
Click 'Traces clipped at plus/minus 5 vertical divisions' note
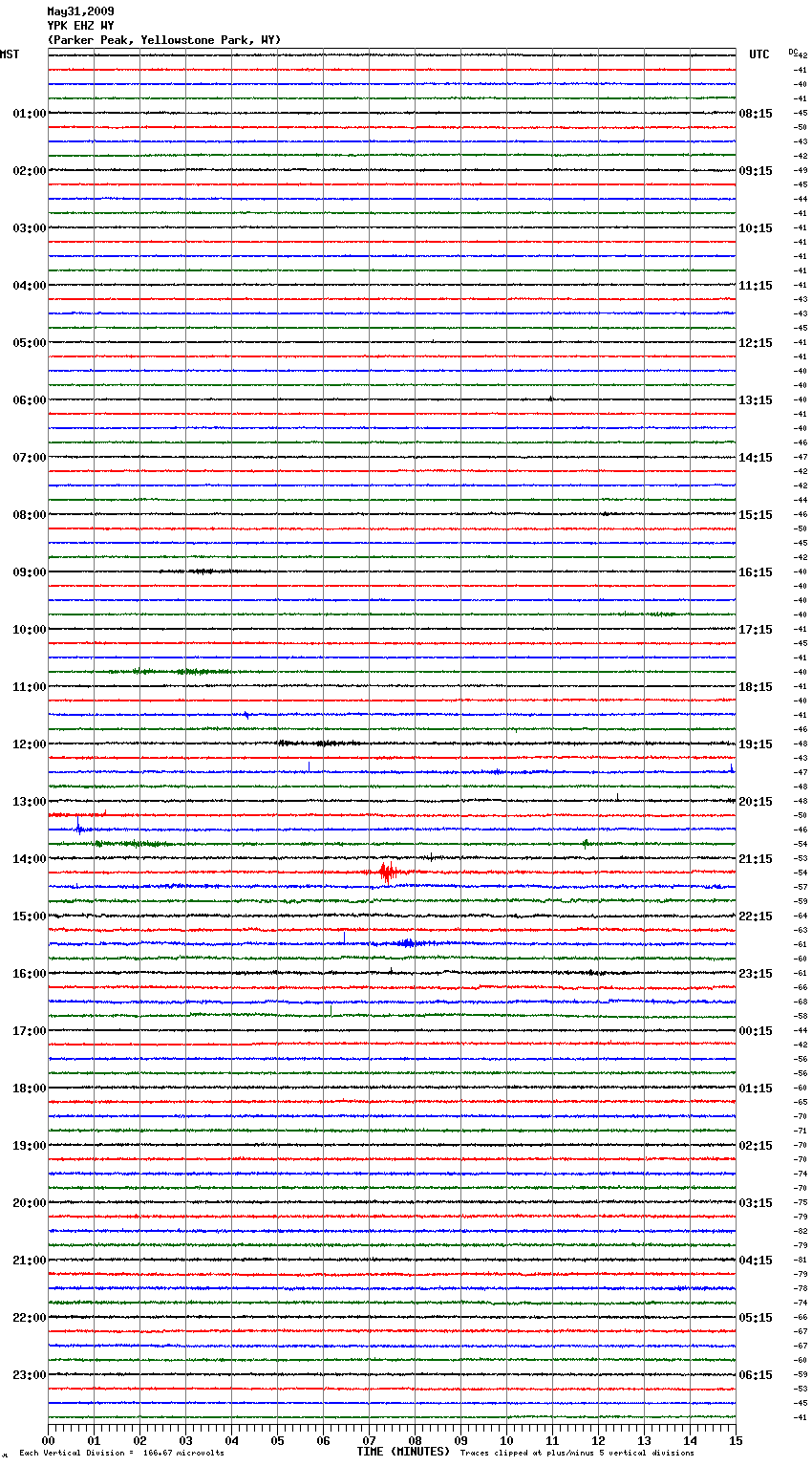click(x=577, y=1454)
